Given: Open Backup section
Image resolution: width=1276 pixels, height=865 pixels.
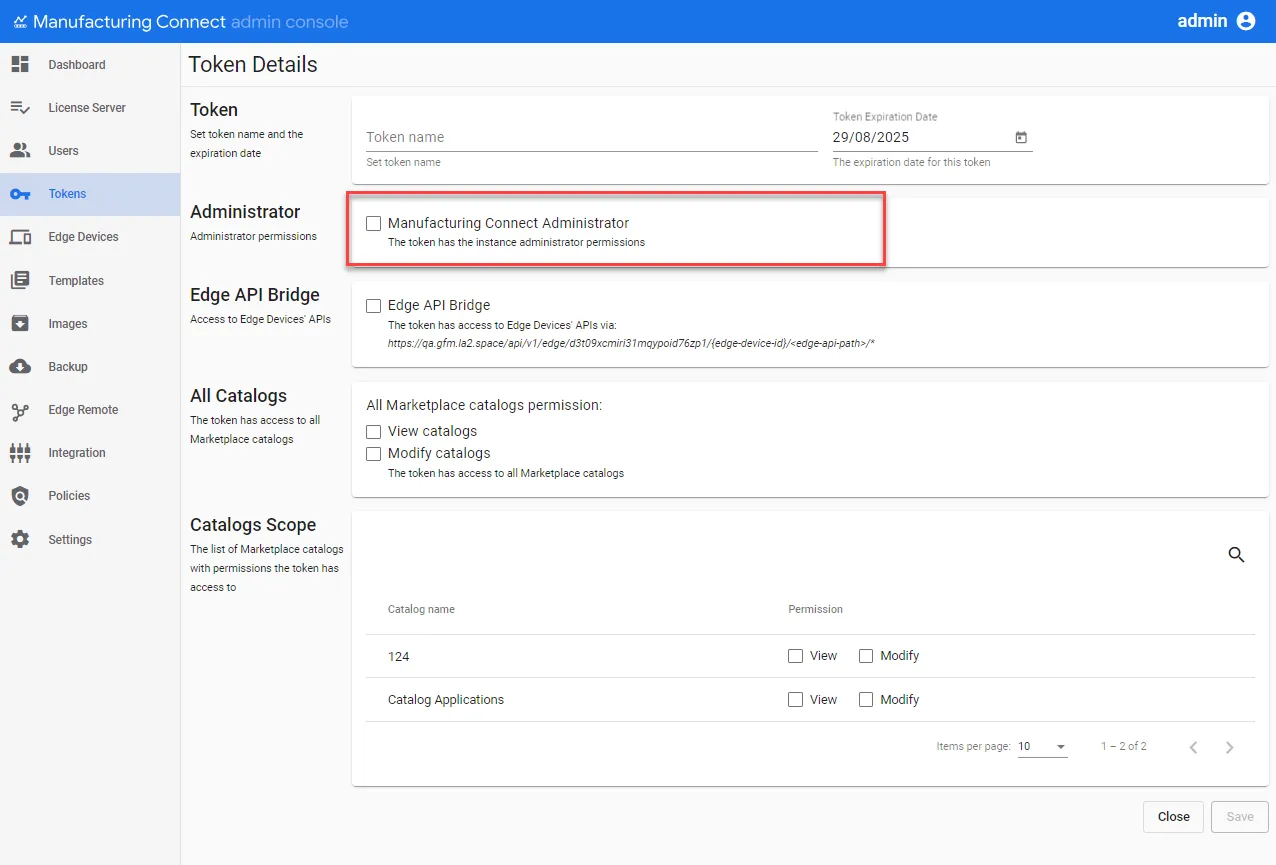Looking at the screenshot, I should [x=90, y=367].
